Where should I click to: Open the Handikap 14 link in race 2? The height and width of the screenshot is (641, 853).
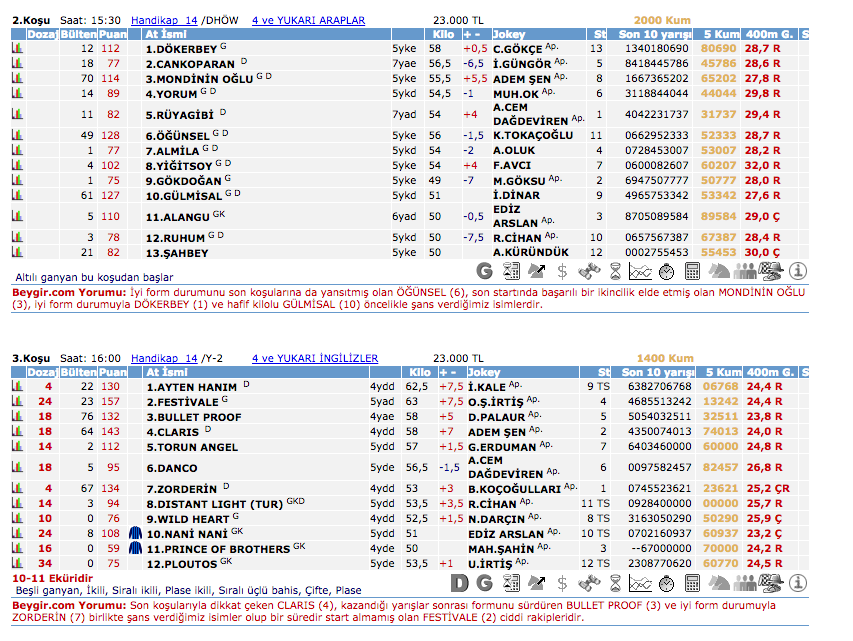(x=165, y=20)
